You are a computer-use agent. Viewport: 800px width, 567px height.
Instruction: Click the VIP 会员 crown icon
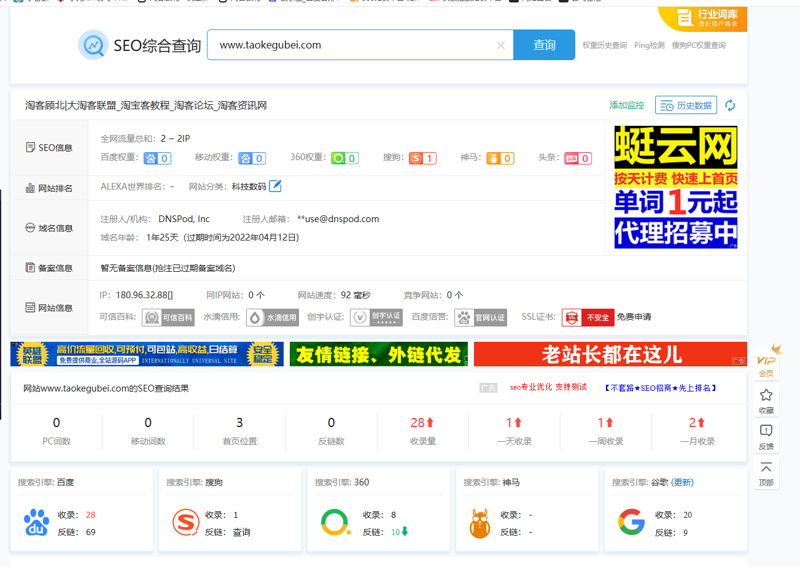(766, 361)
